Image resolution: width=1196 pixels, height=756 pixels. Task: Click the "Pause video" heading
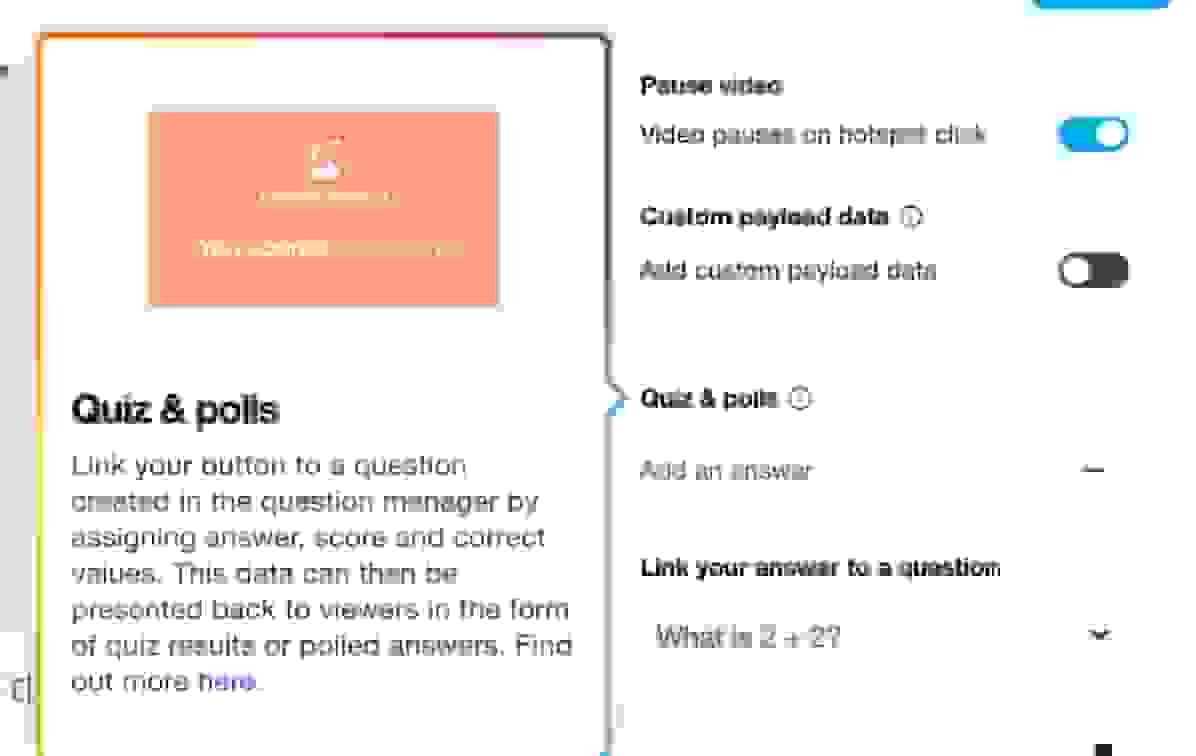pyautogui.click(x=710, y=86)
